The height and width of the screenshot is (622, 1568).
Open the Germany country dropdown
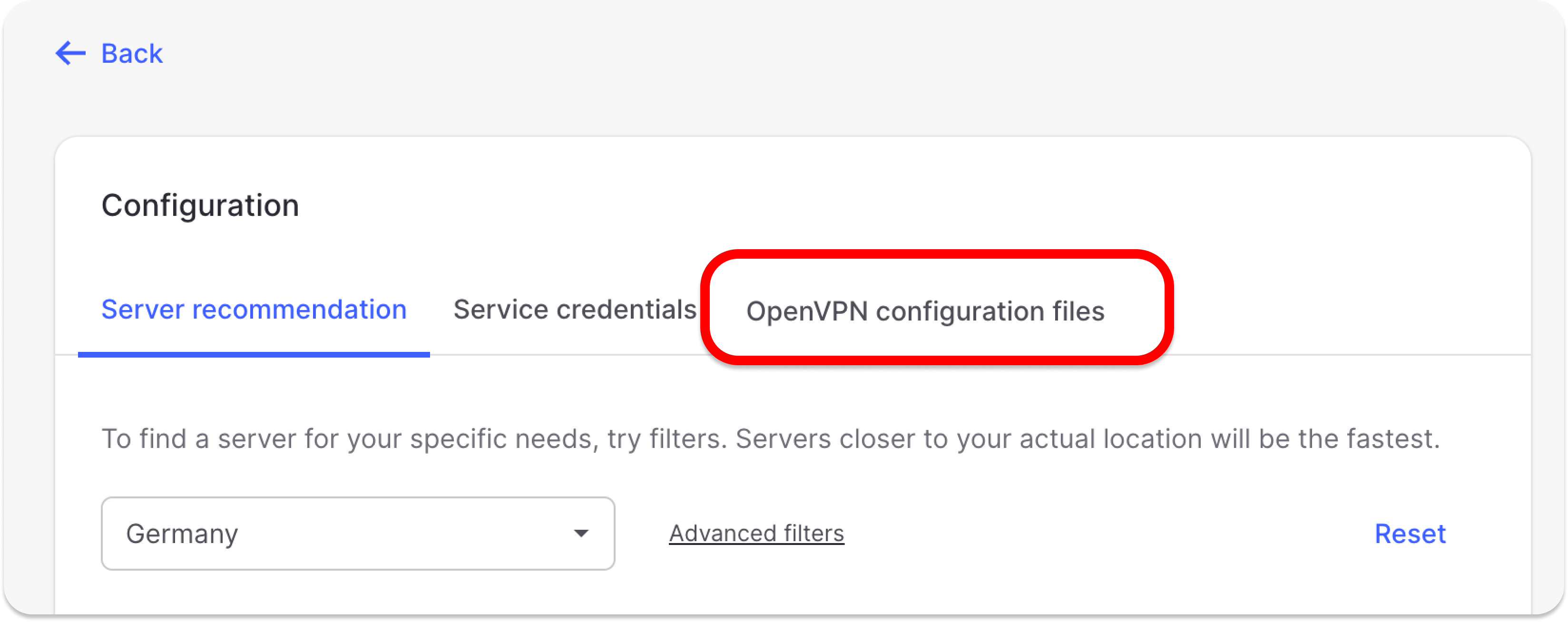[357, 533]
